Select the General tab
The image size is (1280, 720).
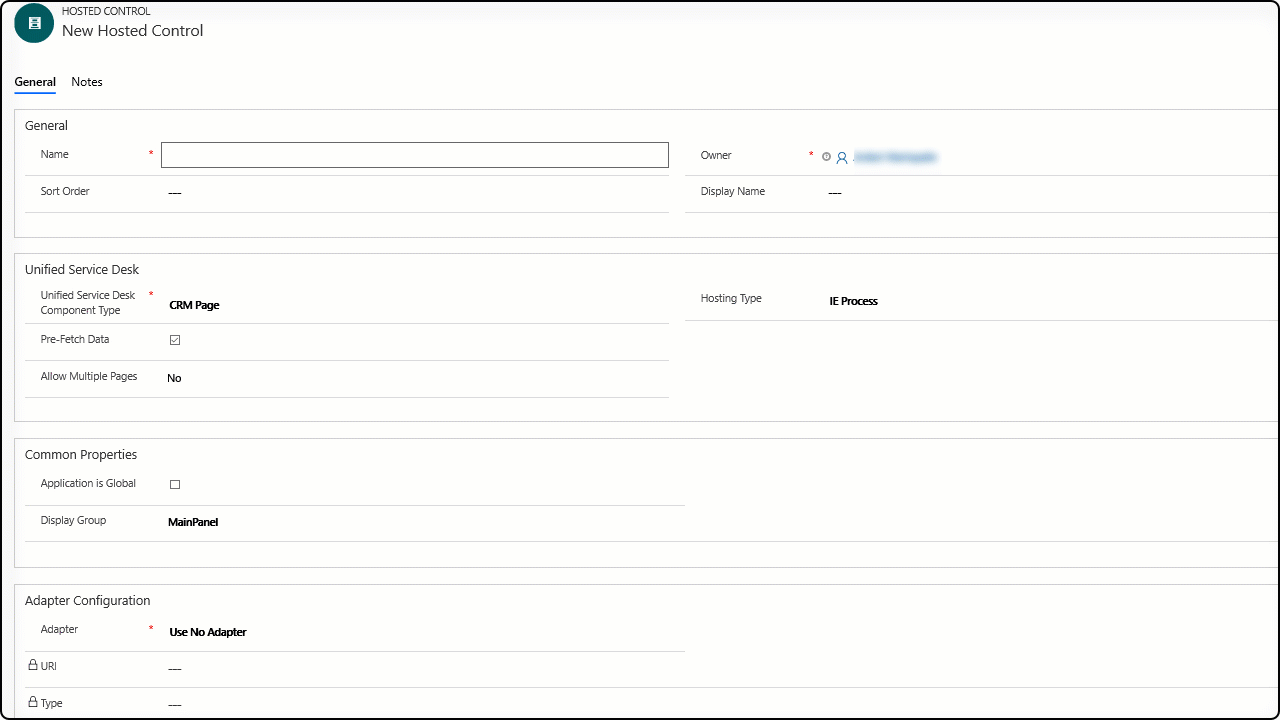tap(35, 82)
